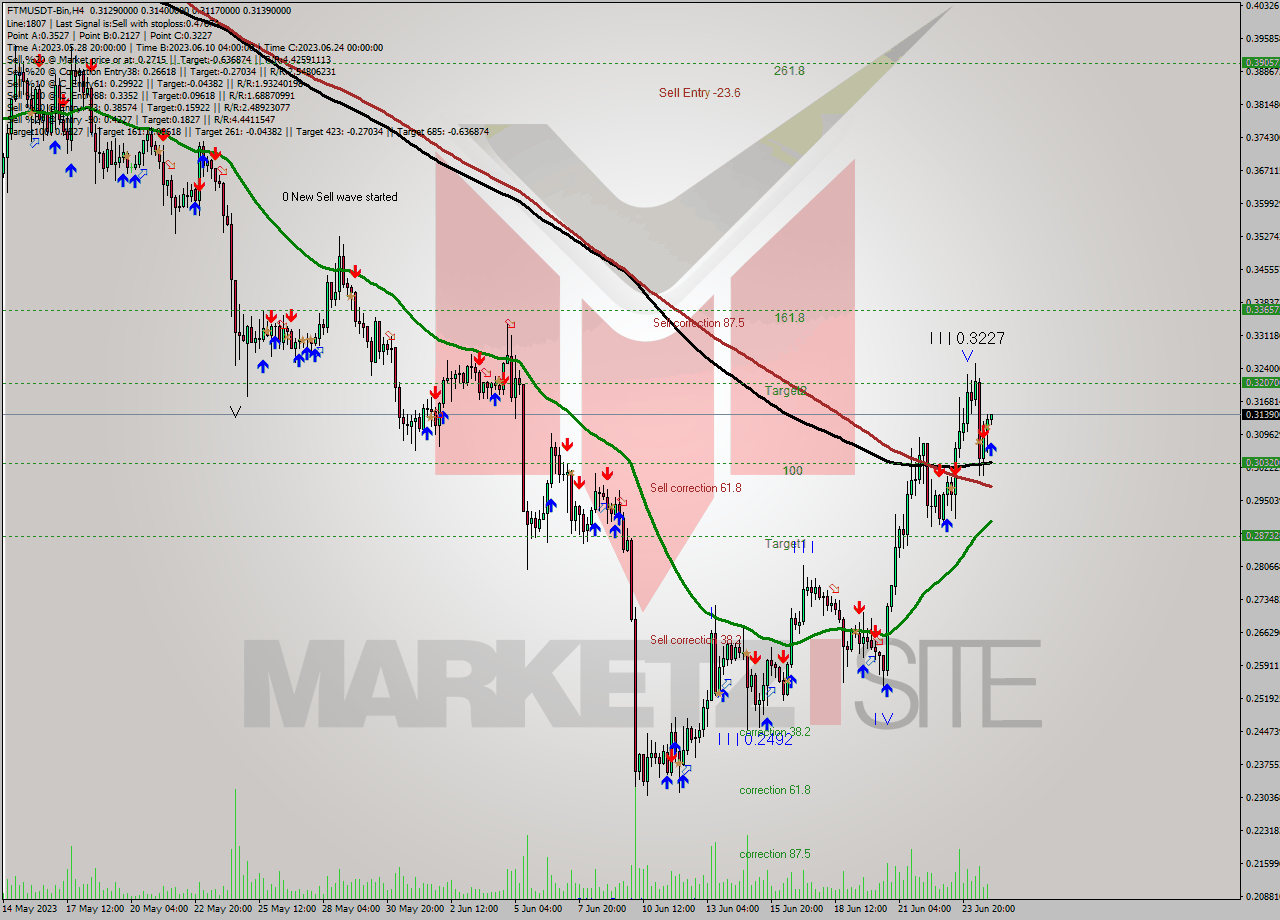The height and width of the screenshot is (920, 1280).
Task: Click the '0 New Sell wave started' annotation
Action: [x=339, y=197]
